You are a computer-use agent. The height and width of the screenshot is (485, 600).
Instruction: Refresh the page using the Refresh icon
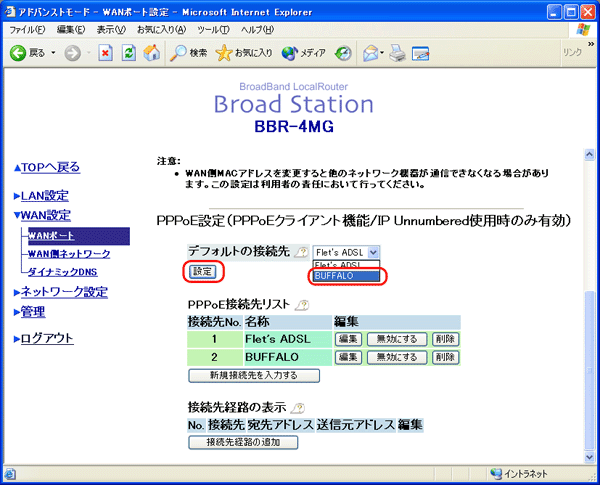[129, 53]
